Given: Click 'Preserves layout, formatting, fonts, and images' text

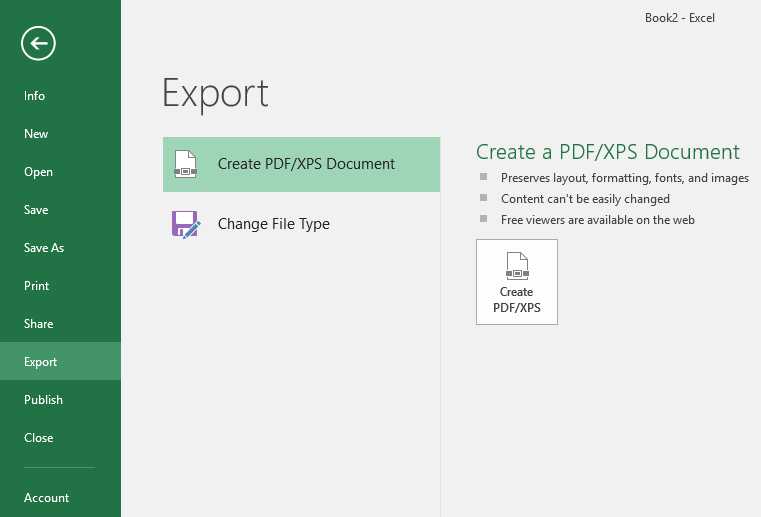Looking at the screenshot, I should pyautogui.click(x=625, y=178).
